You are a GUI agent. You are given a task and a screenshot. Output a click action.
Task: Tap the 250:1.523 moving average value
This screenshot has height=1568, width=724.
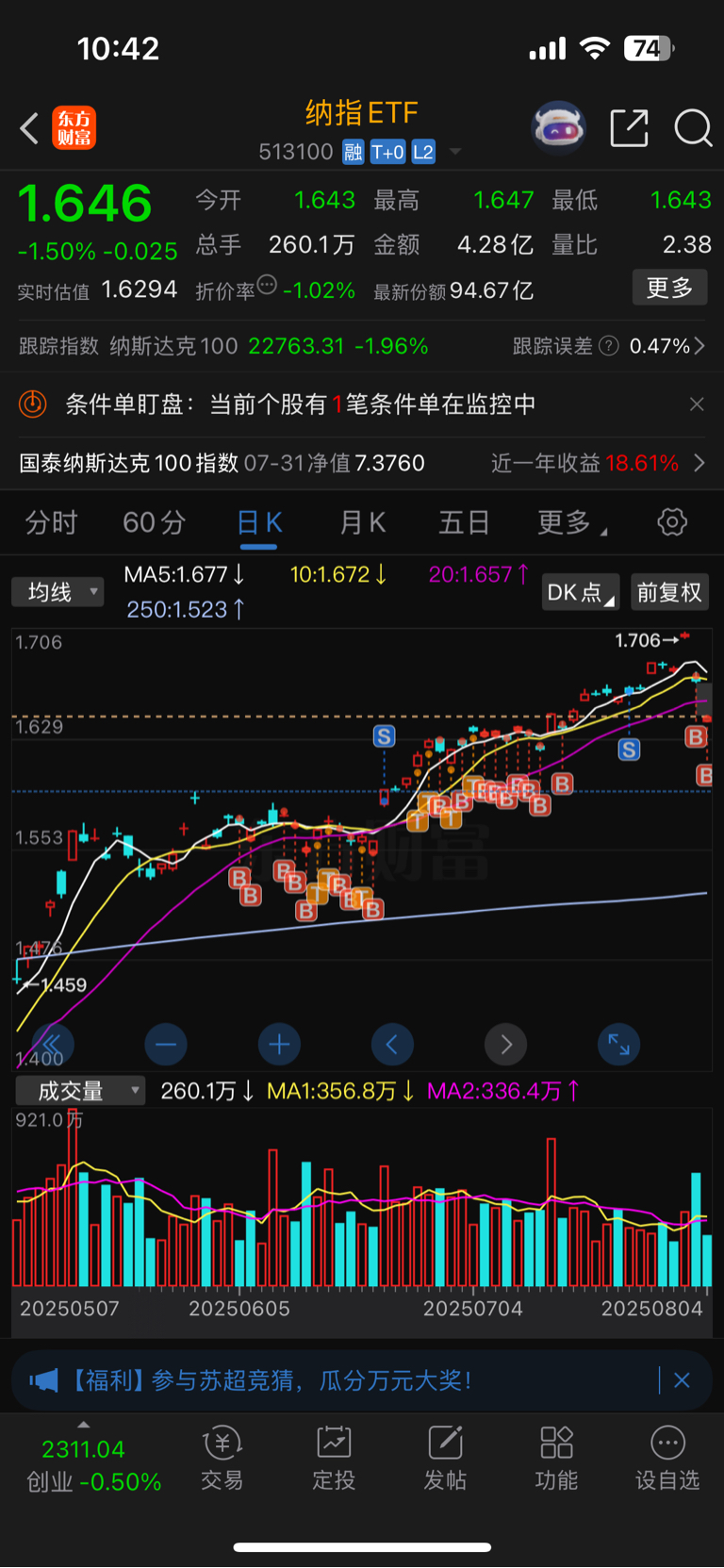(186, 610)
